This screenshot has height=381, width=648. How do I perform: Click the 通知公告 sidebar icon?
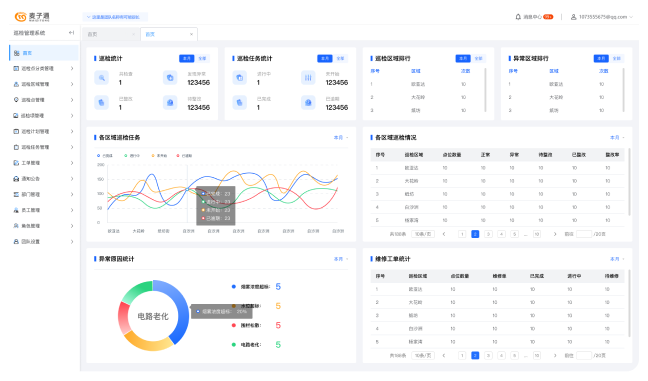[x=16, y=179]
